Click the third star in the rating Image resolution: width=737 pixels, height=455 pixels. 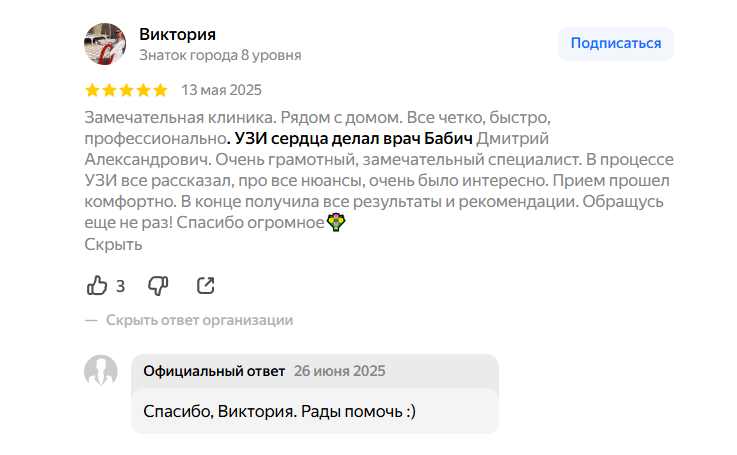point(127,90)
